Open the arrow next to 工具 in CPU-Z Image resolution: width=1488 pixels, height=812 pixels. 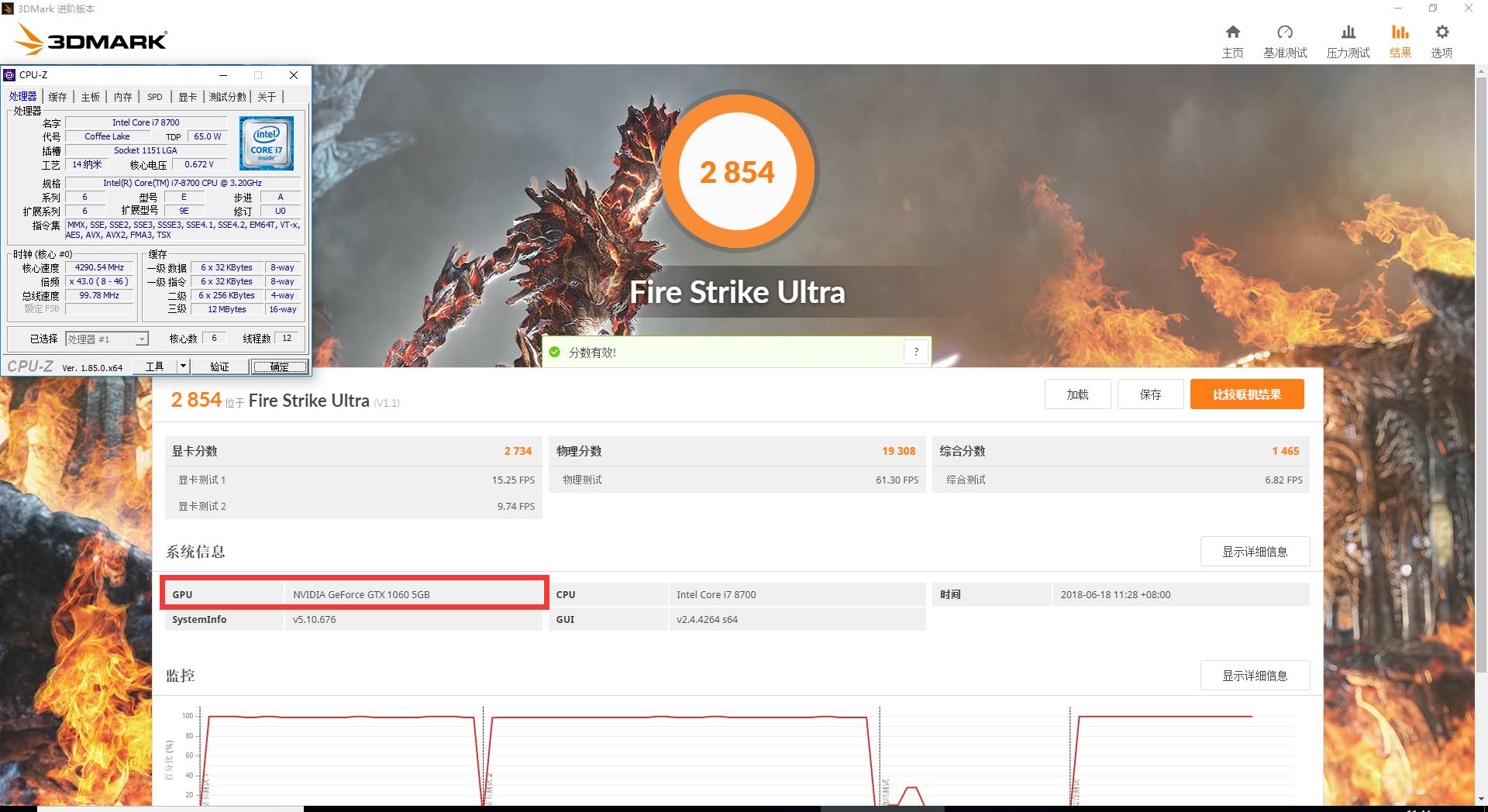[184, 366]
